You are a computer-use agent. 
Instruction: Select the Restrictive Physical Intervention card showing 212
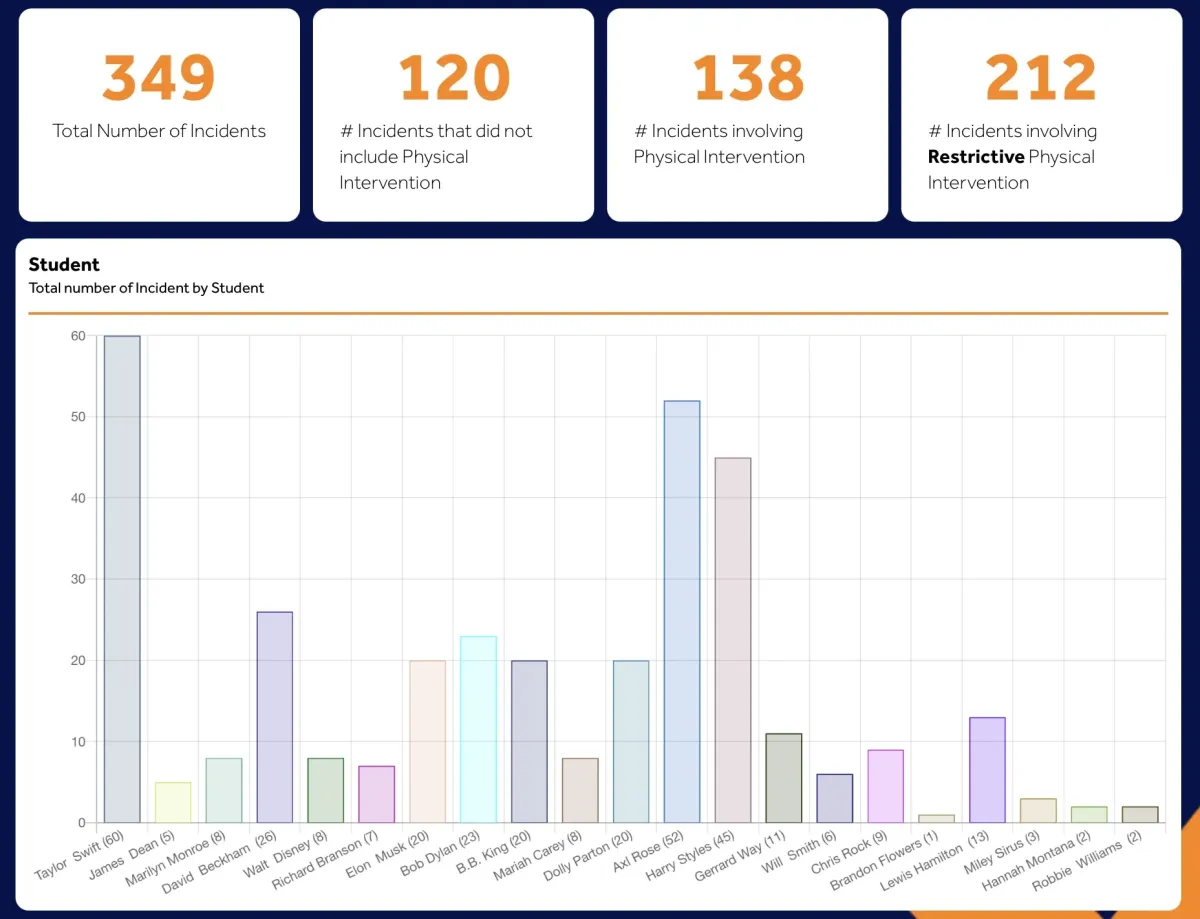coord(1040,112)
